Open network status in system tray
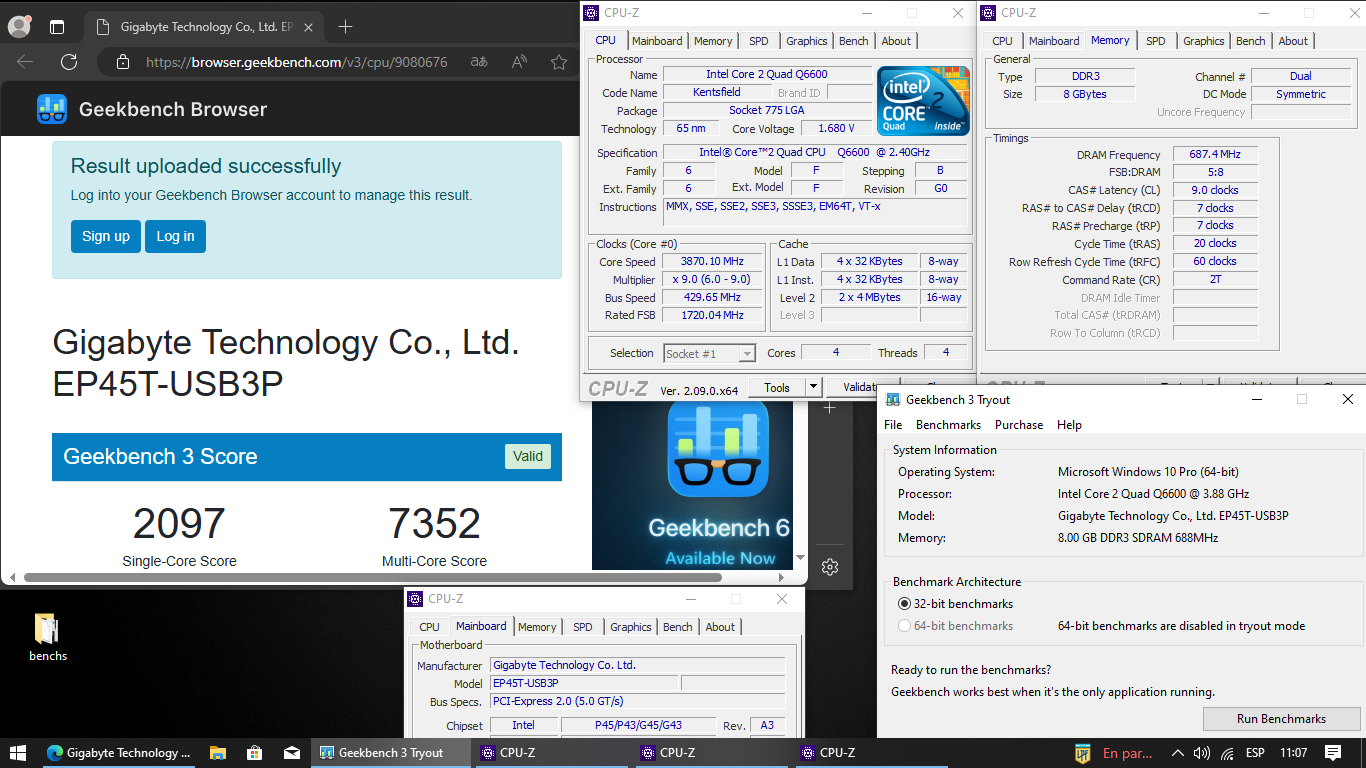 coord(1227,753)
